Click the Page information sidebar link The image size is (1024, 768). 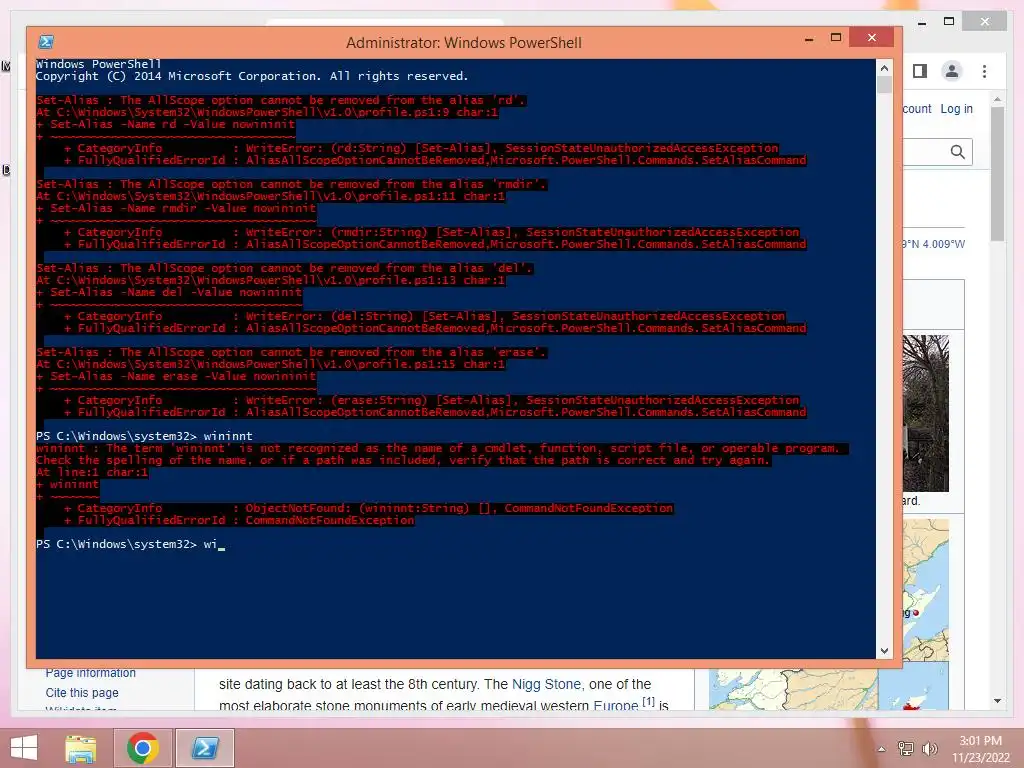click(x=91, y=673)
